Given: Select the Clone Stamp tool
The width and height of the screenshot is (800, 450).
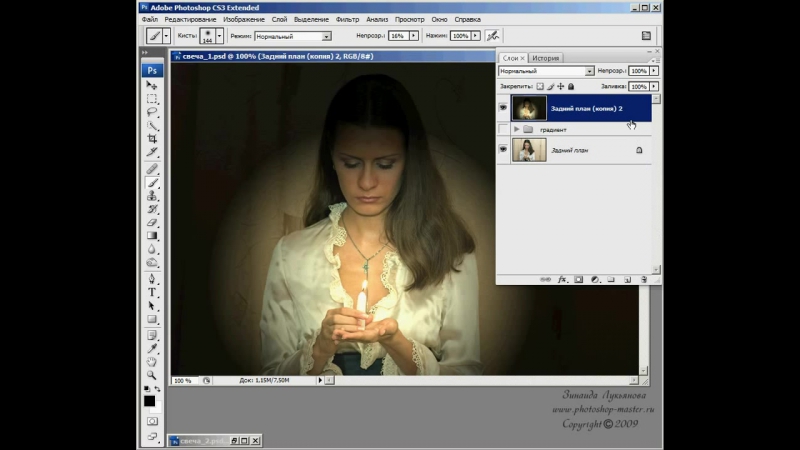Looking at the screenshot, I should [152, 196].
